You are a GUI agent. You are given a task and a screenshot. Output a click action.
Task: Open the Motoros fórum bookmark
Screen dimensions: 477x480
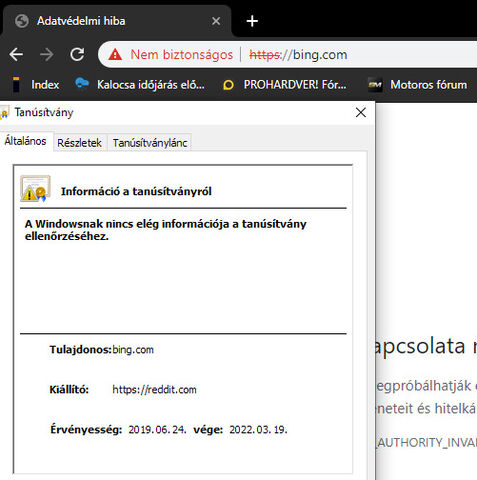pyautogui.click(x=418, y=85)
